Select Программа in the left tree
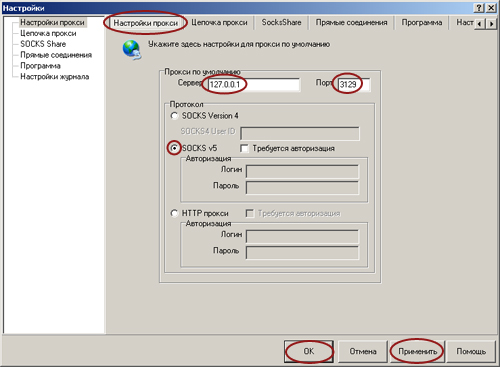The width and height of the screenshot is (500, 367). [40, 66]
